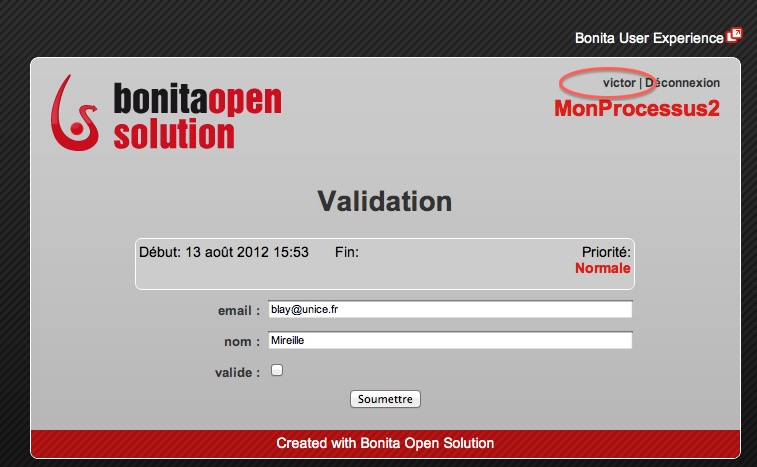Image resolution: width=757 pixels, height=467 pixels.
Task: Click 'Created with Bonita Open Solution' footer
Action: pos(385,442)
